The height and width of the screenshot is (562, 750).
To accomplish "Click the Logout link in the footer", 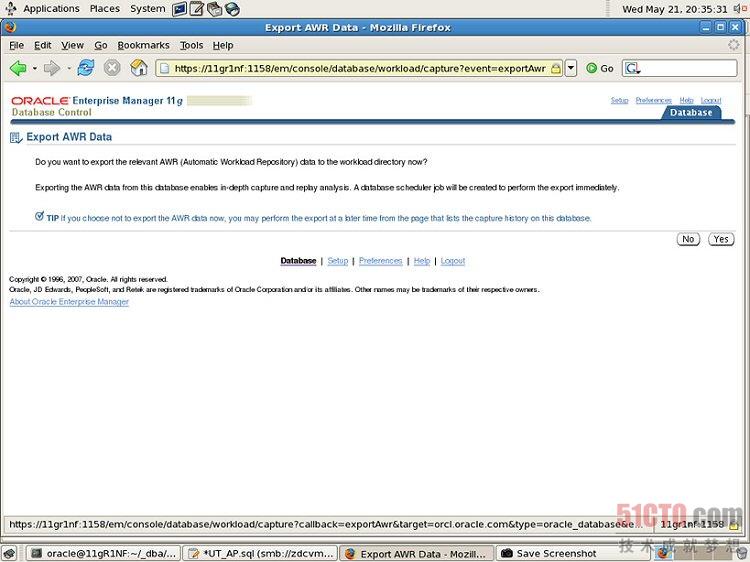I will (x=453, y=261).
